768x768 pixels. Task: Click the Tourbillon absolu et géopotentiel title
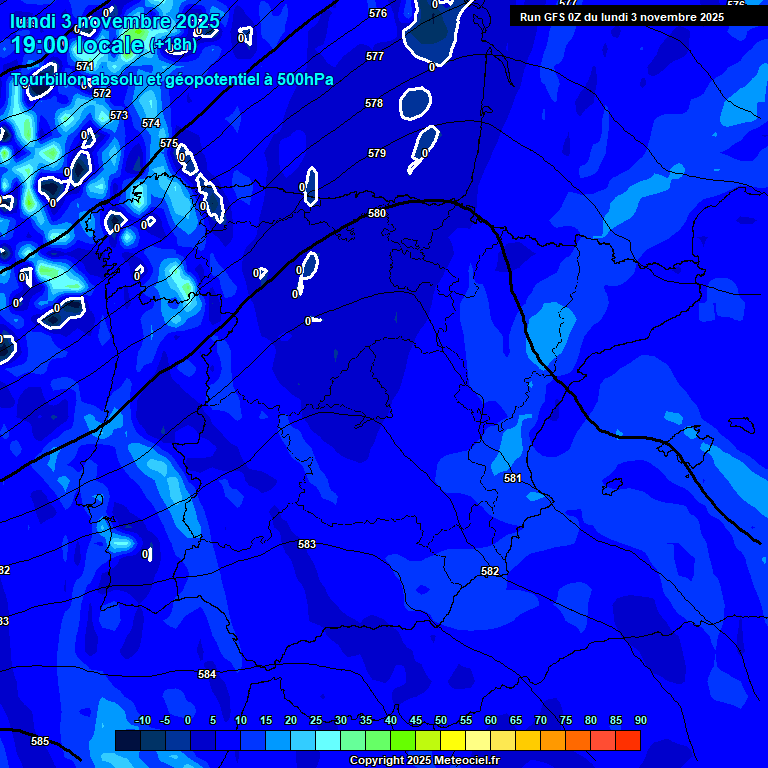click(x=172, y=79)
